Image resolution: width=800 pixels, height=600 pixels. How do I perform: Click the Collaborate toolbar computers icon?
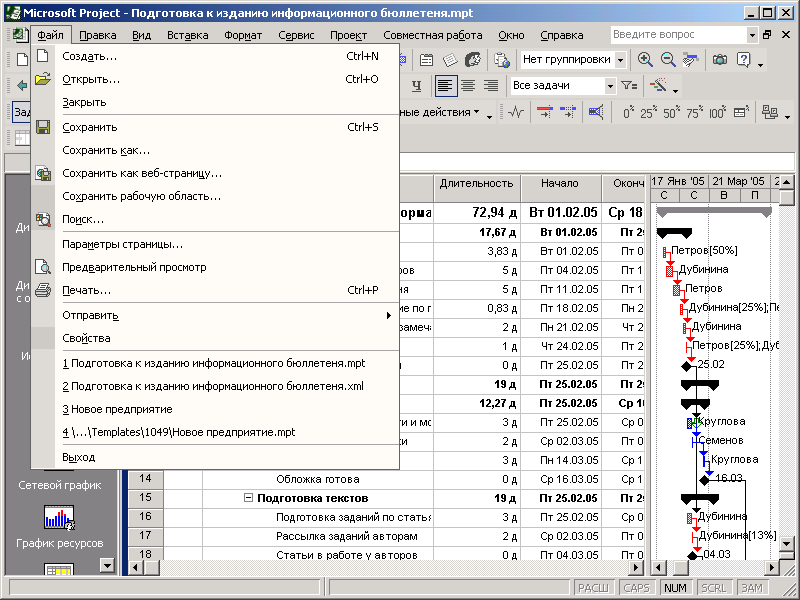coord(769,112)
